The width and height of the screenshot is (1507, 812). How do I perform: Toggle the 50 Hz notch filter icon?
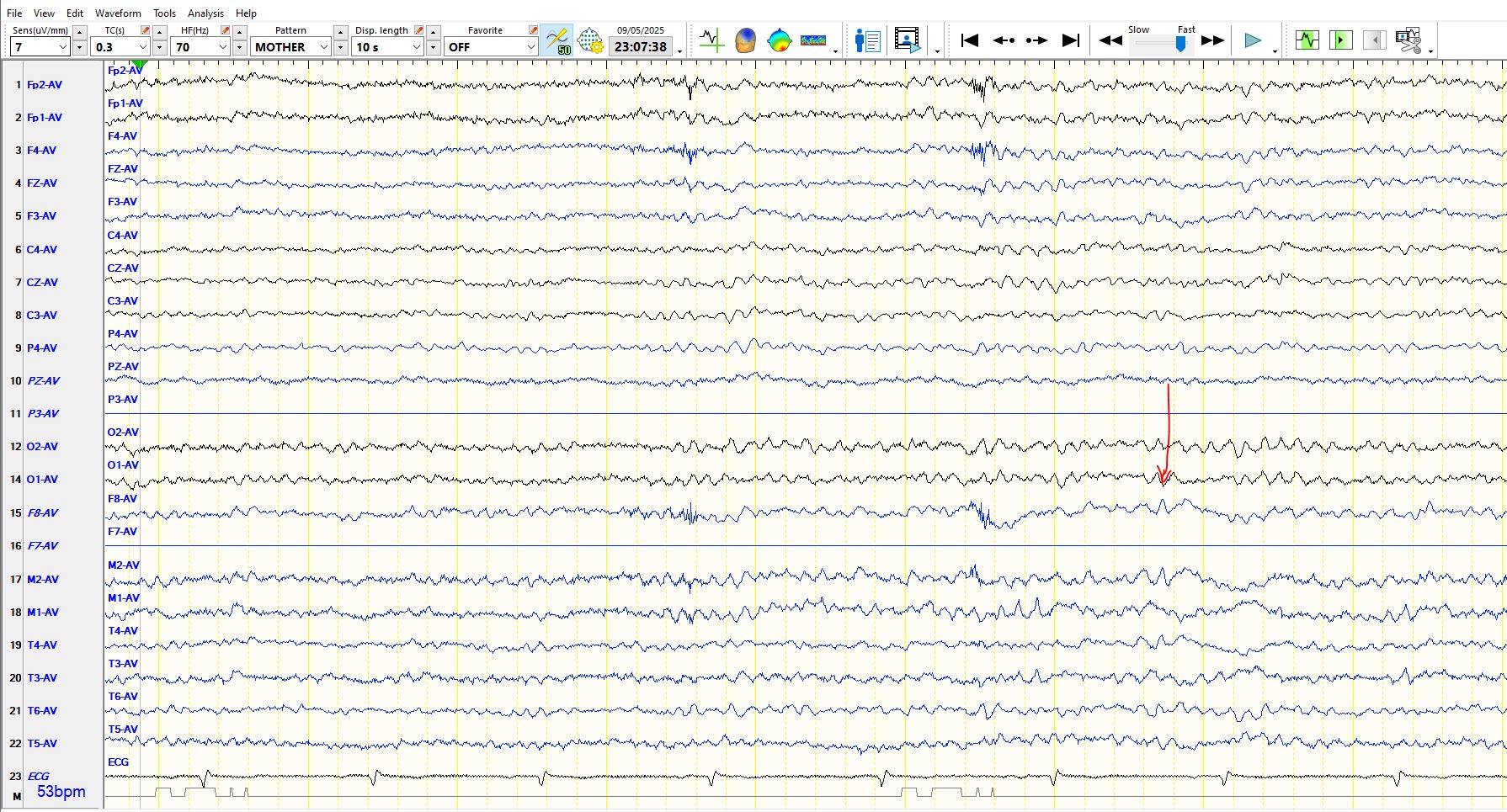556,40
